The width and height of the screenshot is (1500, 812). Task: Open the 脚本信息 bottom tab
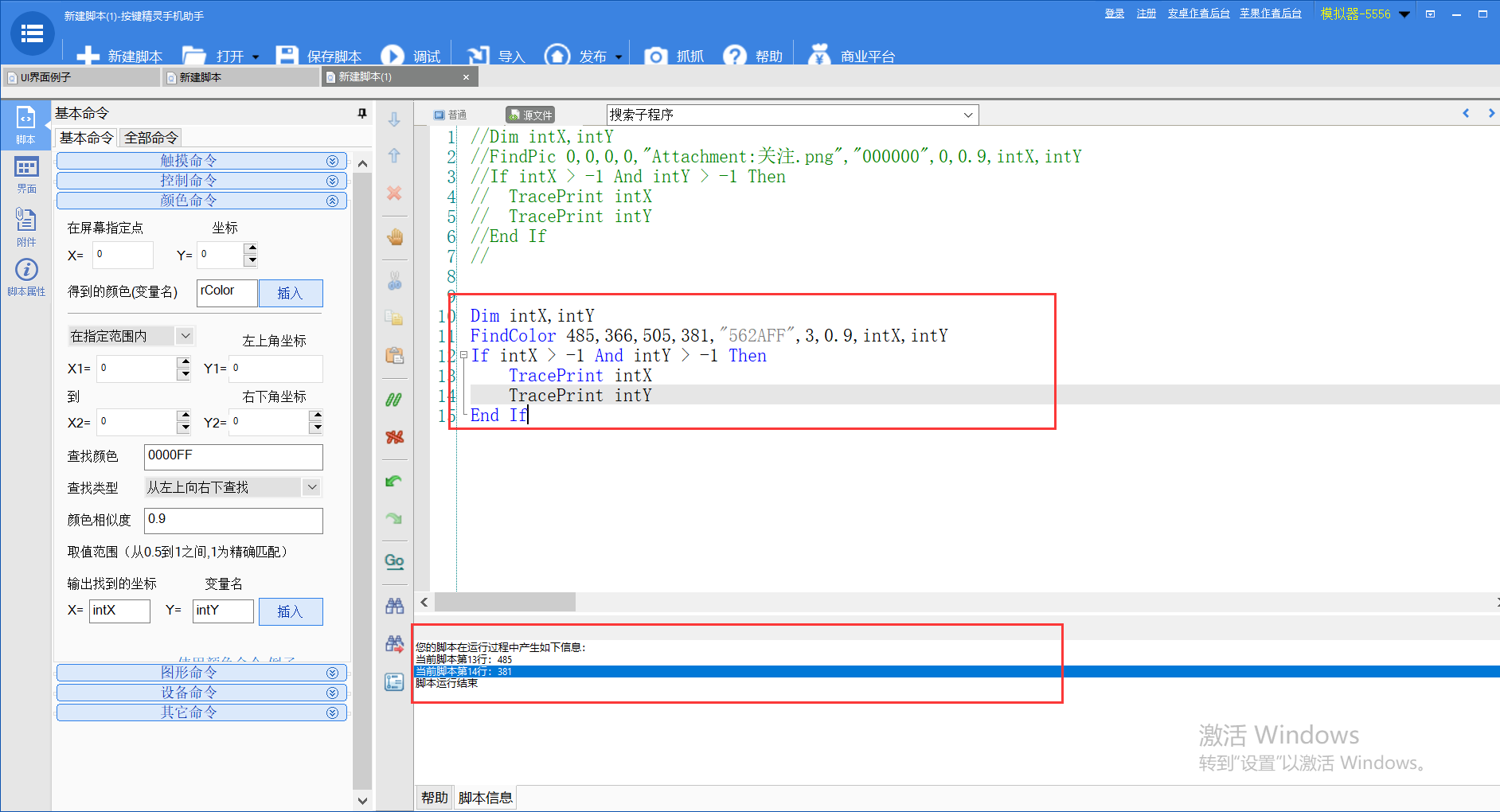tap(486, 798)
